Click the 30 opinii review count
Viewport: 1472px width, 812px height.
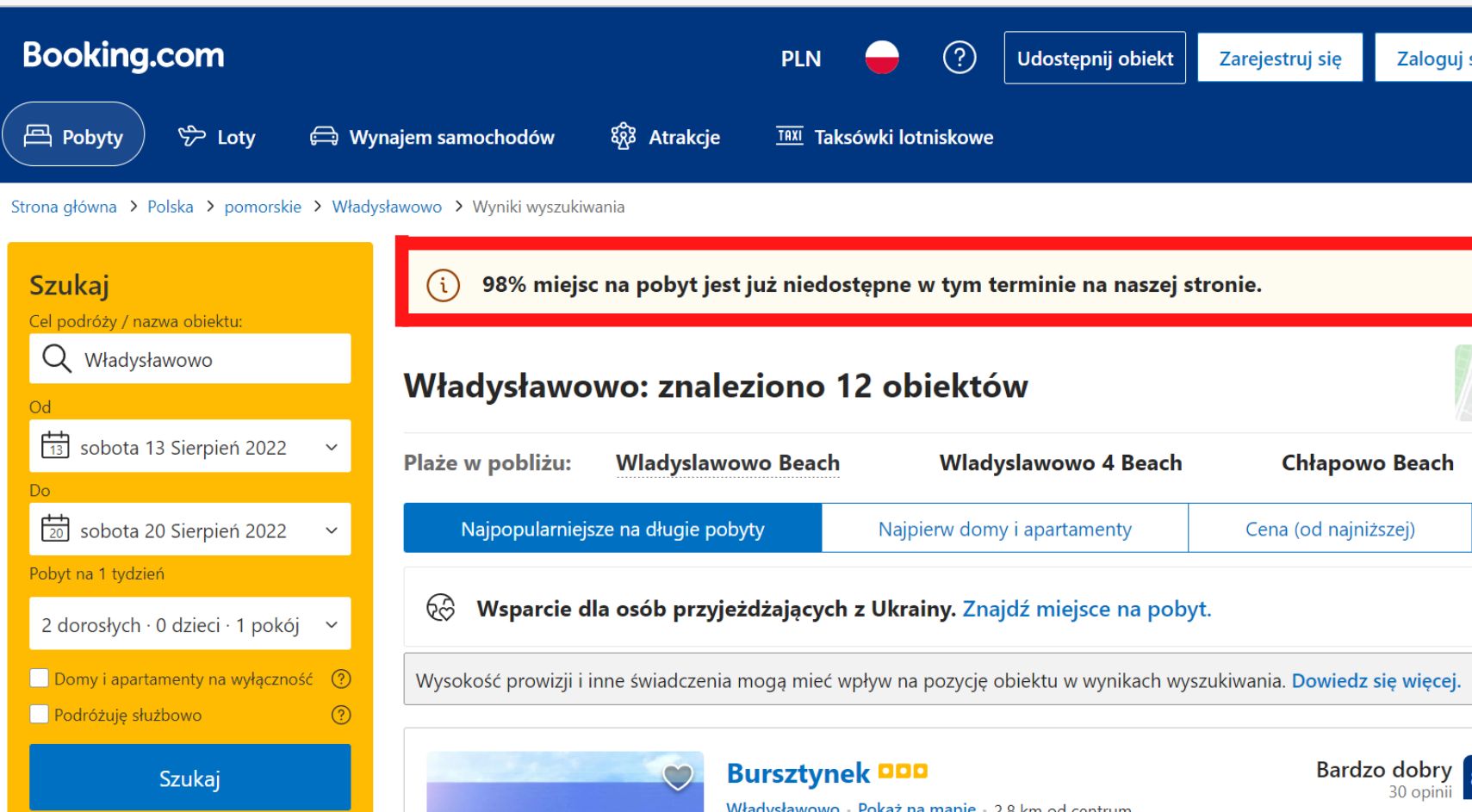coord(1419,791)
